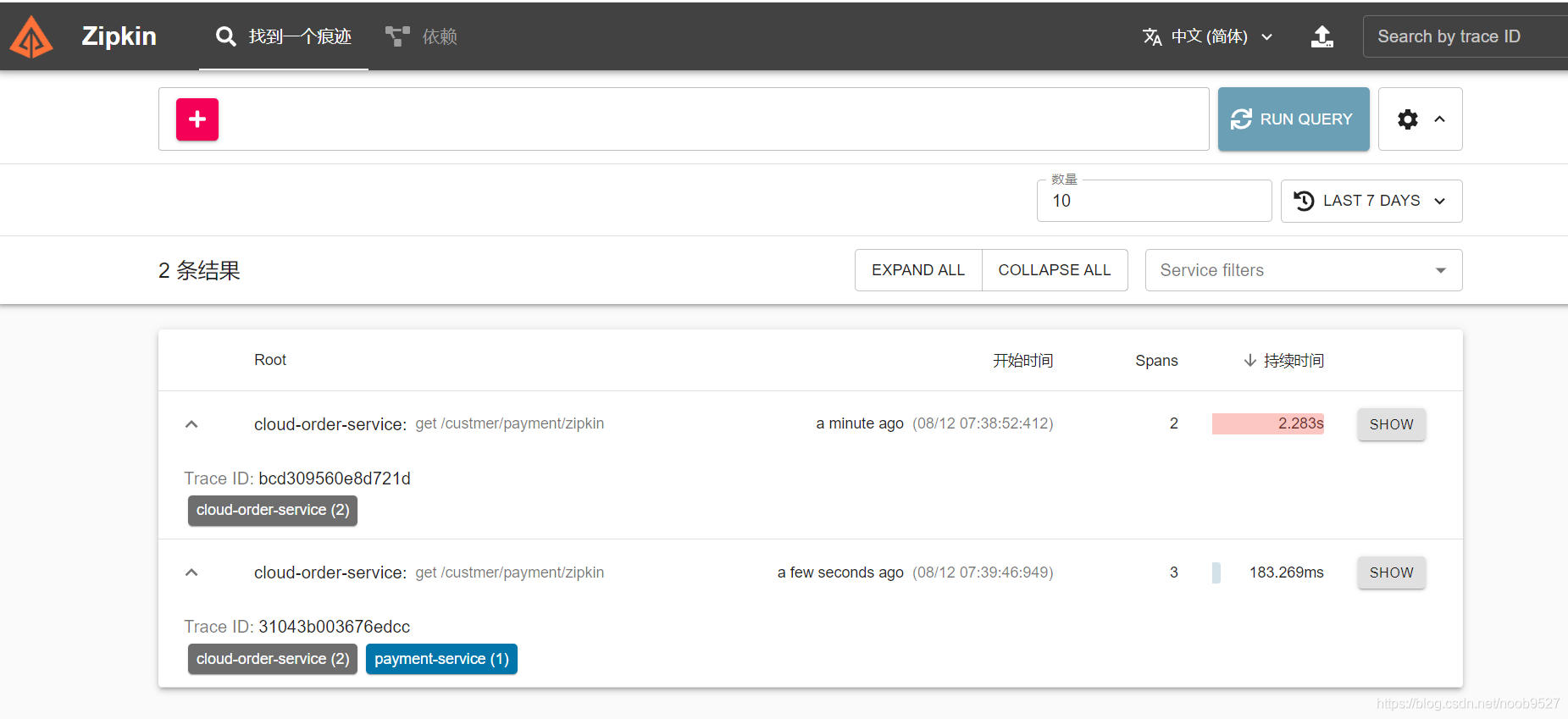This screenshot has width=1568, height=719.
Task: Click 2 条结果 results count
Action: click(200, 270)
